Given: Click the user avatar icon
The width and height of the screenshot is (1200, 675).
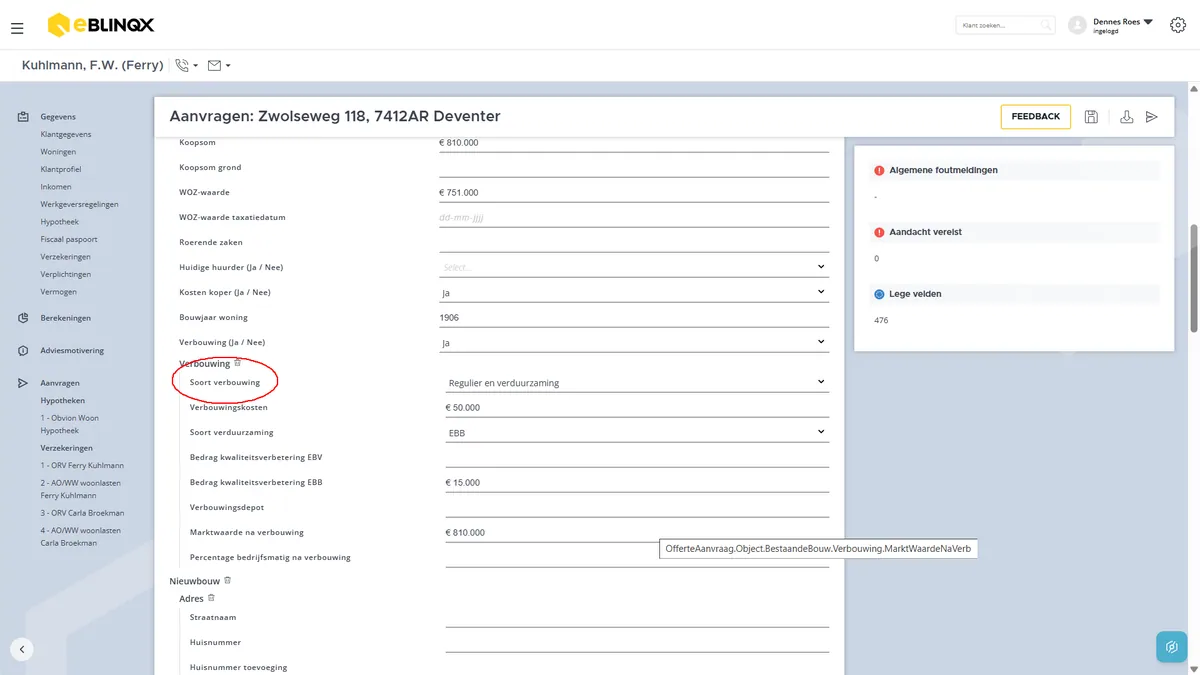Looking at the screenshot, I should (1077, 25).
